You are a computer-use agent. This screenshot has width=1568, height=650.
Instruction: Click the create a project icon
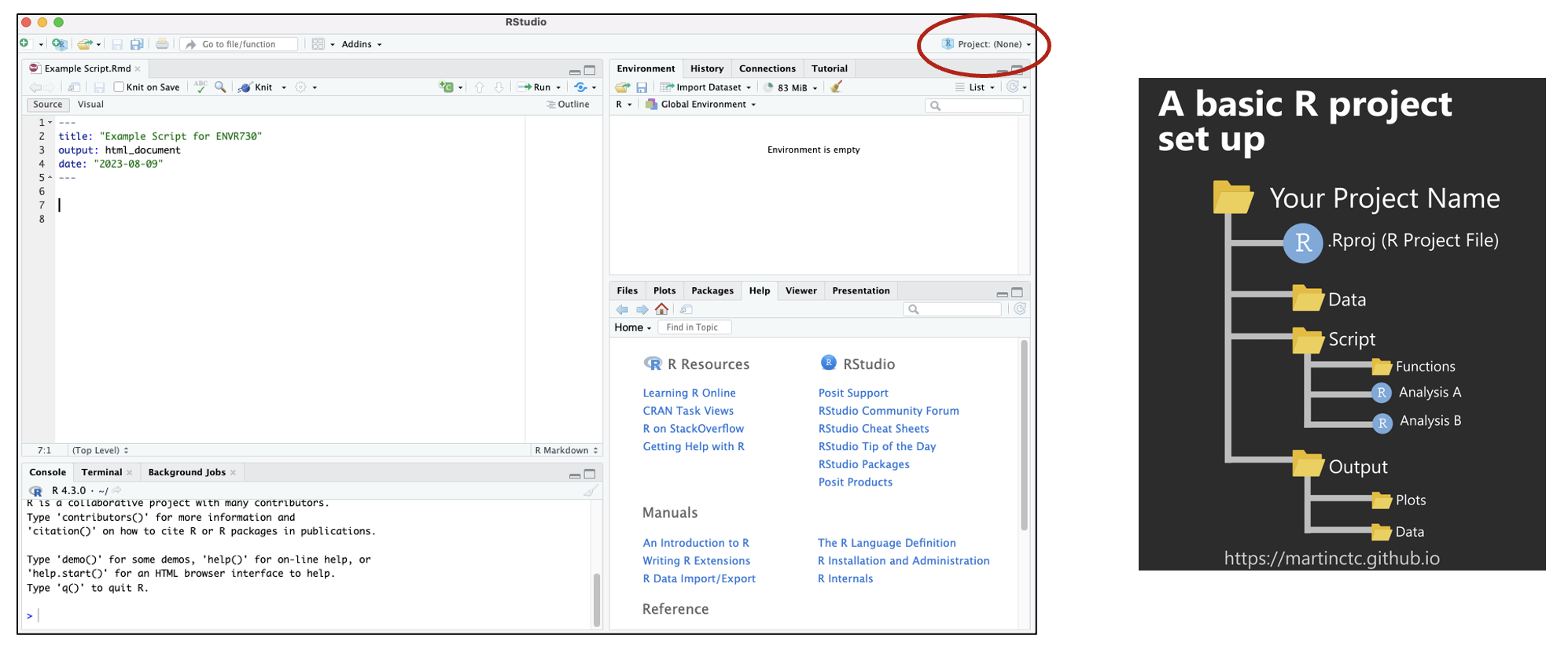click(x=59, y=44)
